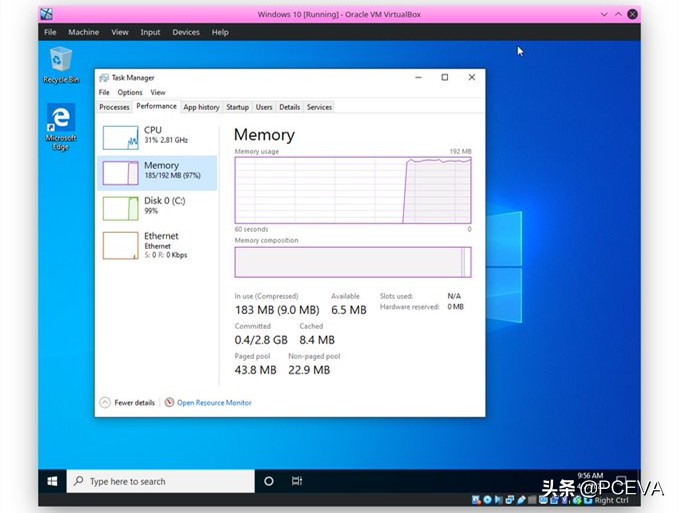Select the CPU mini graph thumbnail
The image size is (679, 513).
120,137
